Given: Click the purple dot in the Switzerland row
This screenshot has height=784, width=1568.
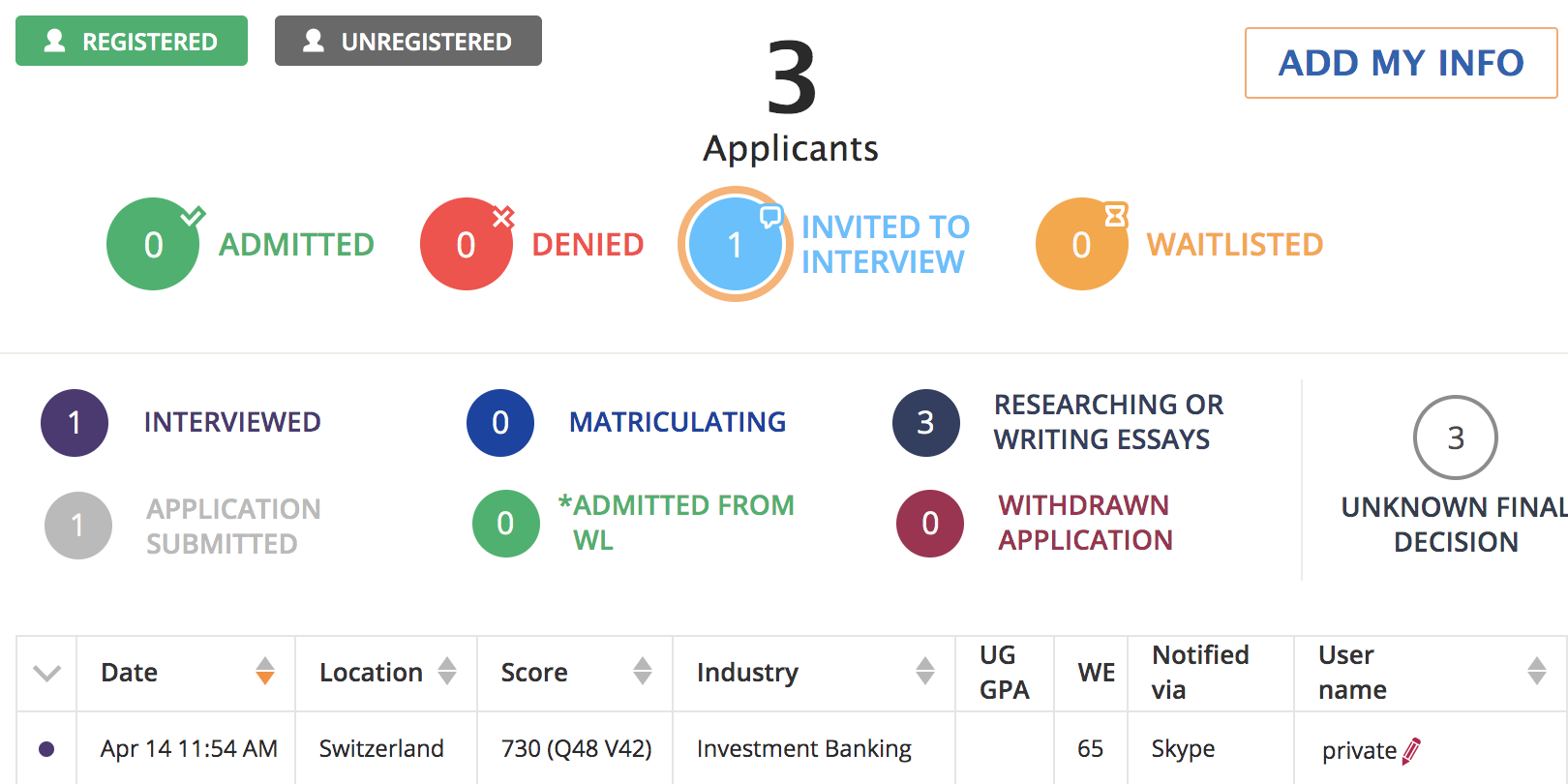Looking at the screenshot, I should (46, 749).
